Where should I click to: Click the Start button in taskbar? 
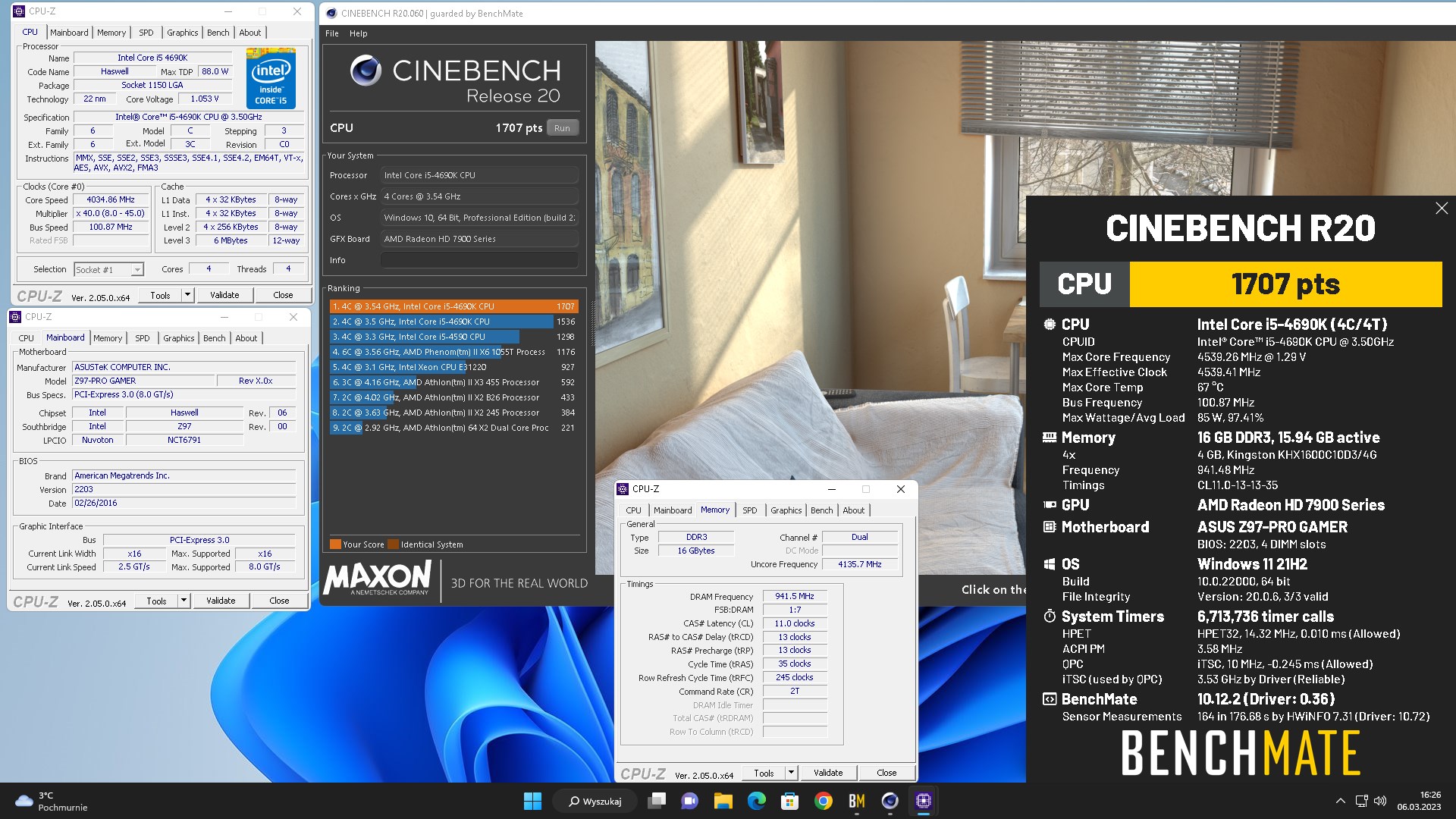(532, 801)
